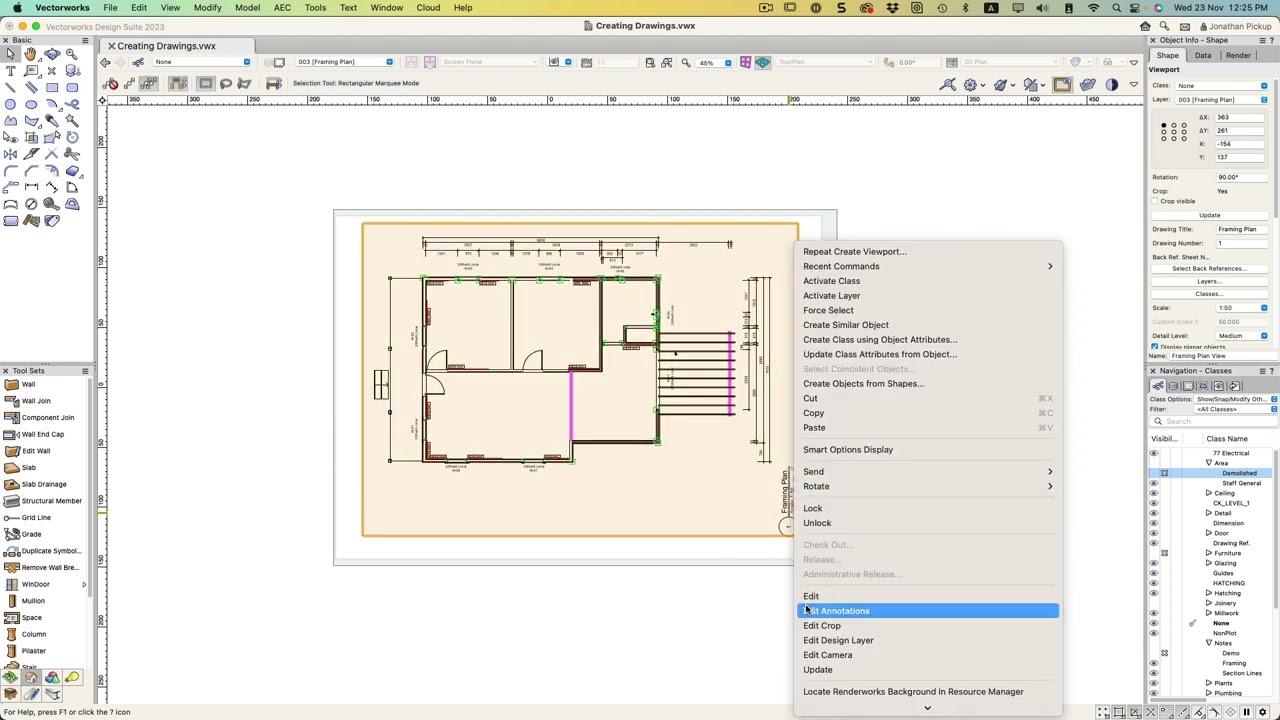
Task: Click the Classes... button
Action: [1210, 294]
